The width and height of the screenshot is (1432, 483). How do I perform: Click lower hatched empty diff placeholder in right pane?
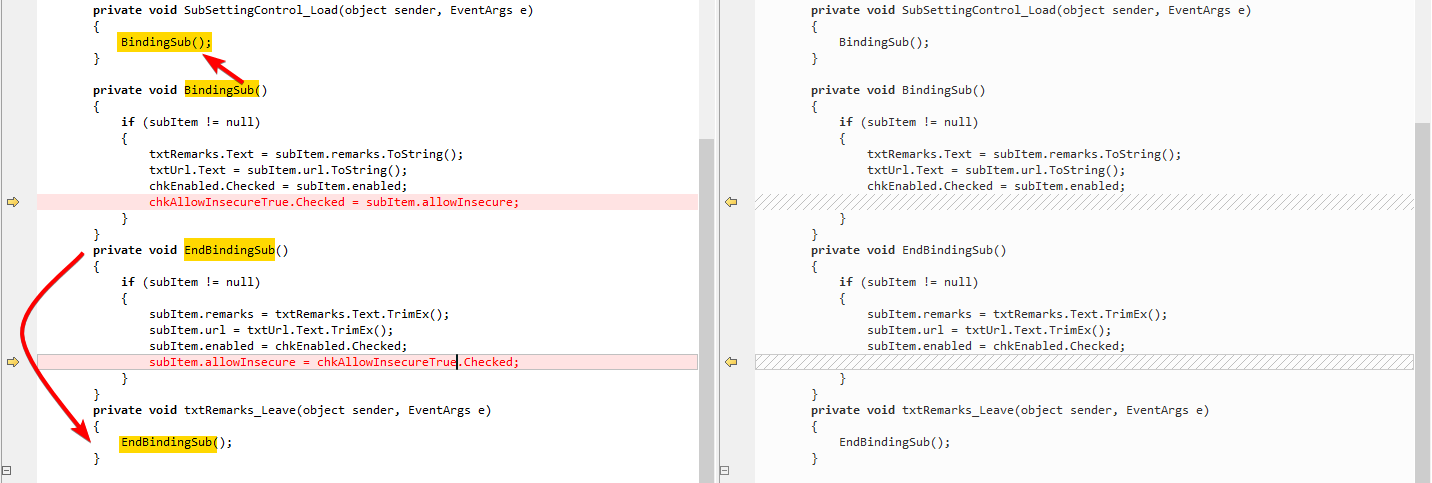click(x=1084, y=362)
